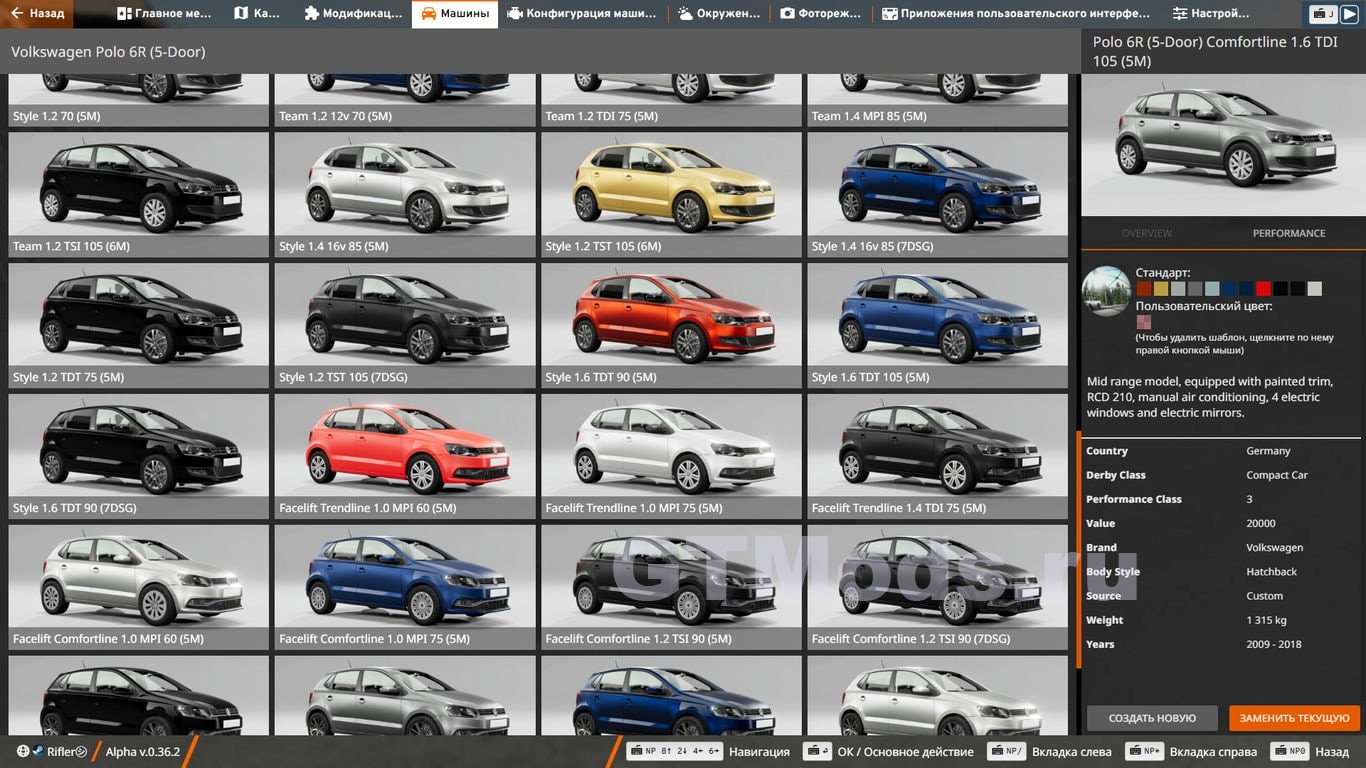Switch to the Фоторежим tab
Screen dimensions: 1366x768
coord(821,14)
